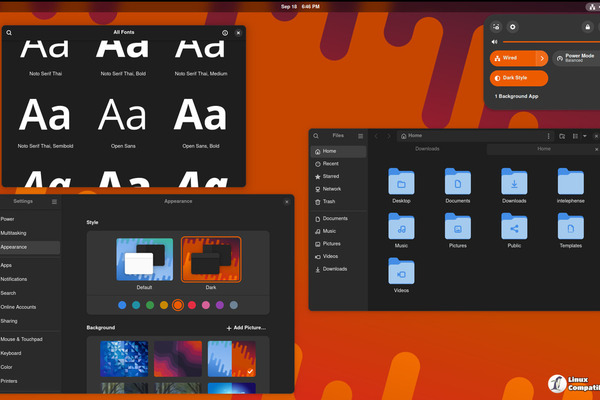
Task: Select Multitasking in Settings sidebar
Action: click(16, 232)
